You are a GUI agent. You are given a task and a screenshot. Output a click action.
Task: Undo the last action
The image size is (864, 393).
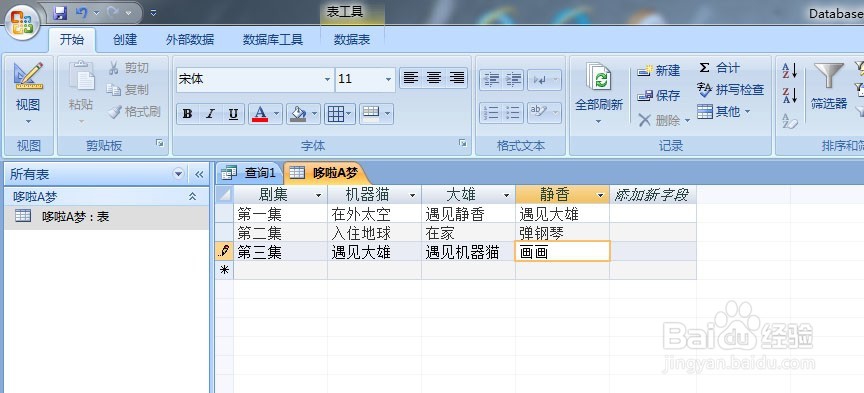[82, 12]
